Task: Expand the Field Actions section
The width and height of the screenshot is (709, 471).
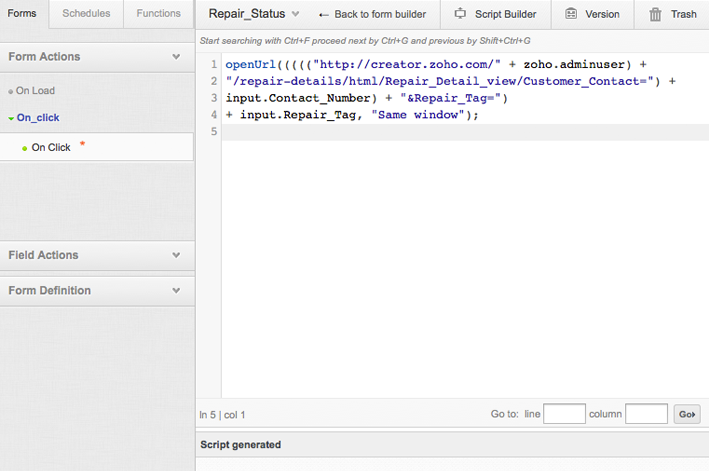Action: pos(176,255)
